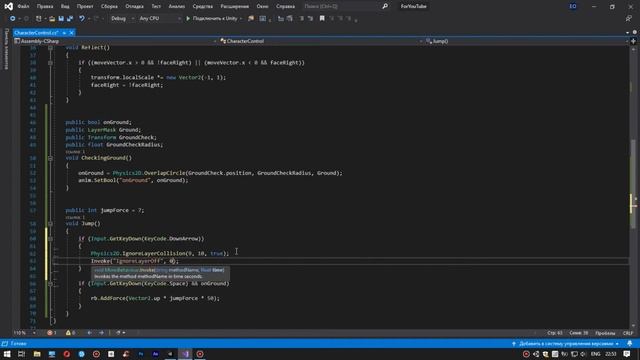
Task: Click the IgnoreLayerCollision code line
Action: 160,253
